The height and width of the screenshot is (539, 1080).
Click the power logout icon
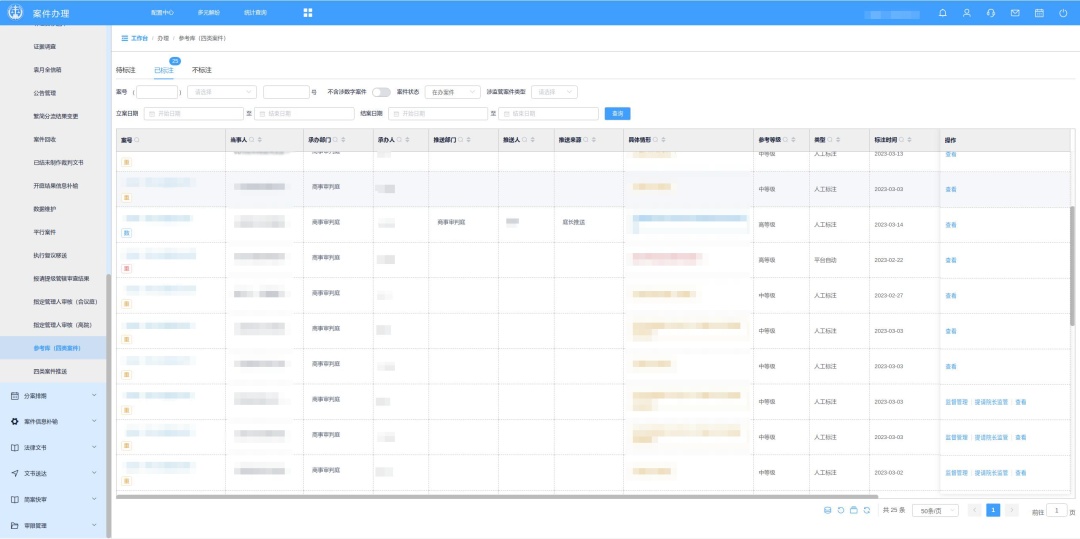1063,13
